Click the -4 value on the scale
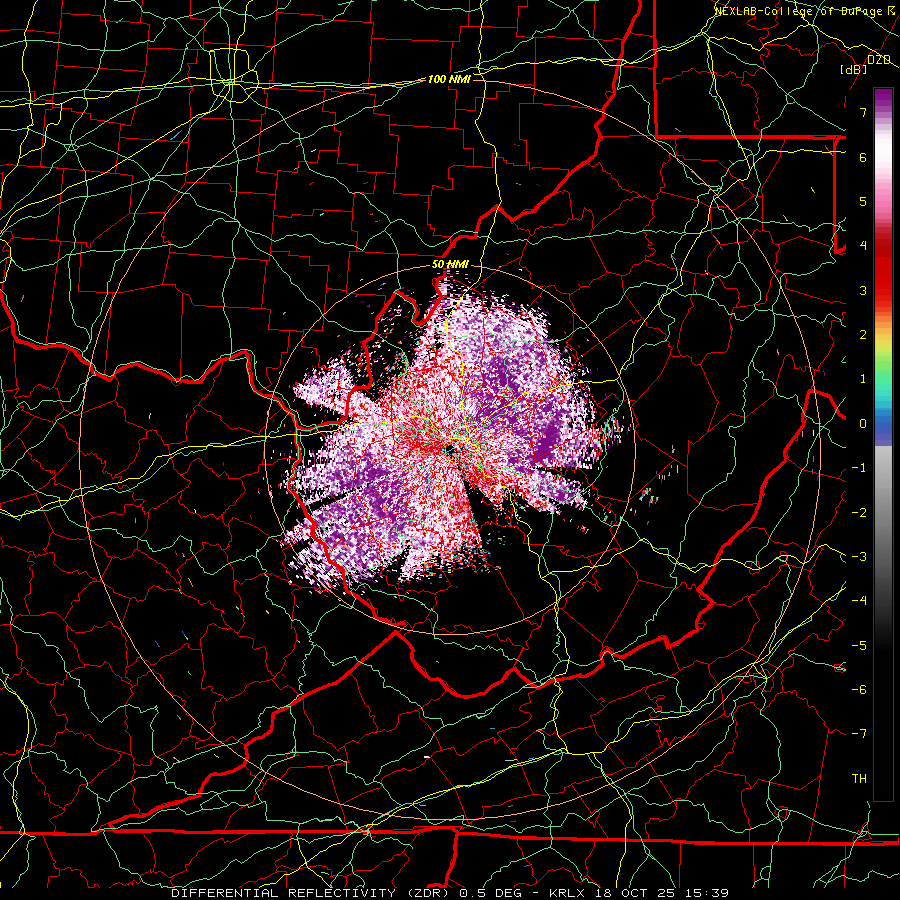 tap(859, 601)
